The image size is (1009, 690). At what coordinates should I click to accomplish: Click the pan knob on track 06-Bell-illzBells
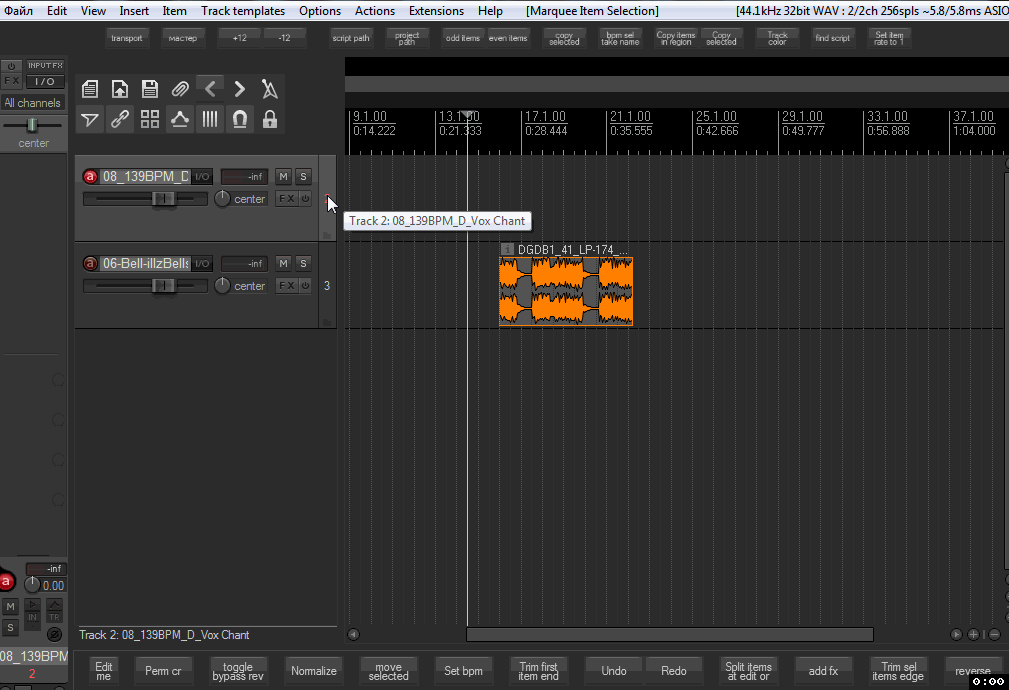coord(222,285)
